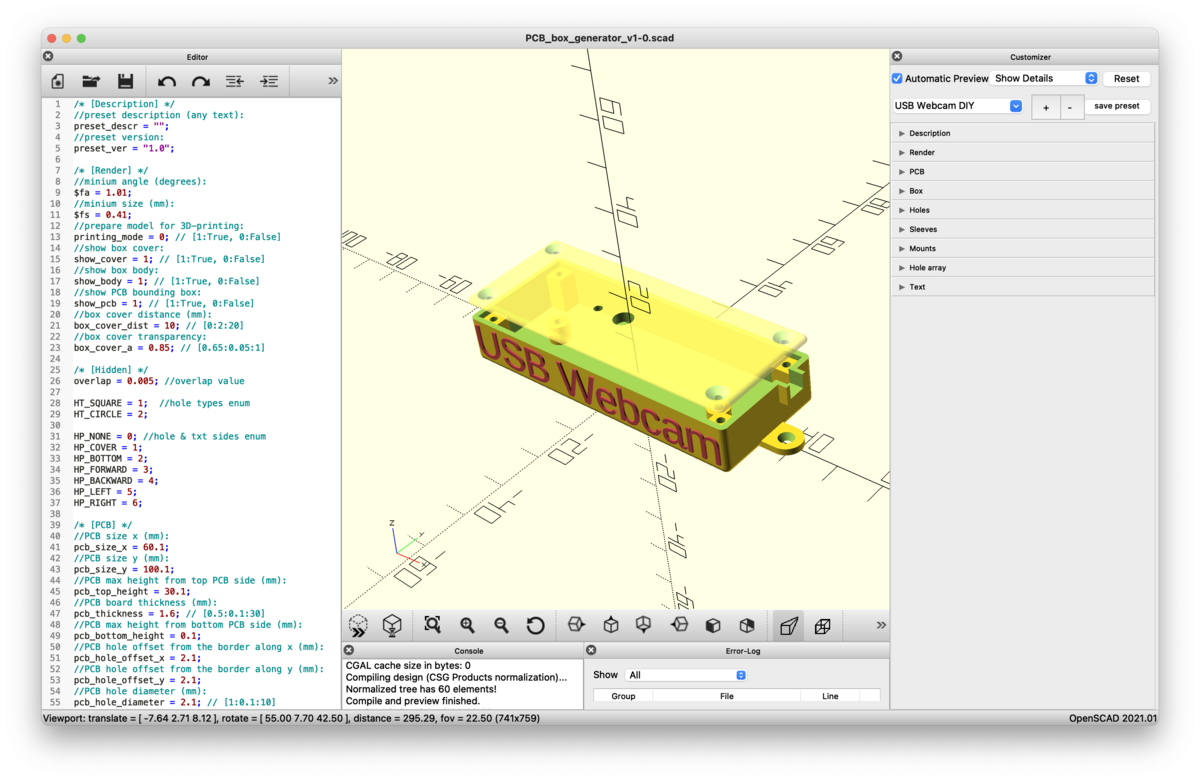Image resolution: width=1200 pixels, height=780 pixels.
Task: Run Render using the cube hourglass icon
Action: click(x=392, y=625)
